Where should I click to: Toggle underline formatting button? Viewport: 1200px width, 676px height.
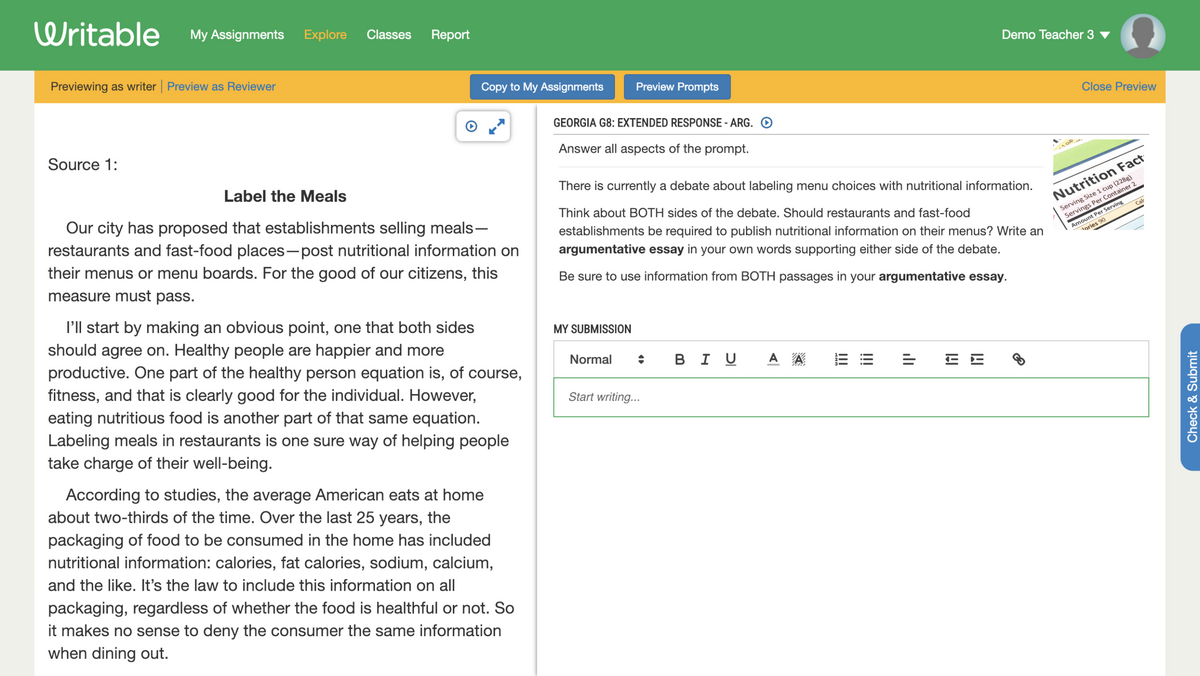coord(731,359)
